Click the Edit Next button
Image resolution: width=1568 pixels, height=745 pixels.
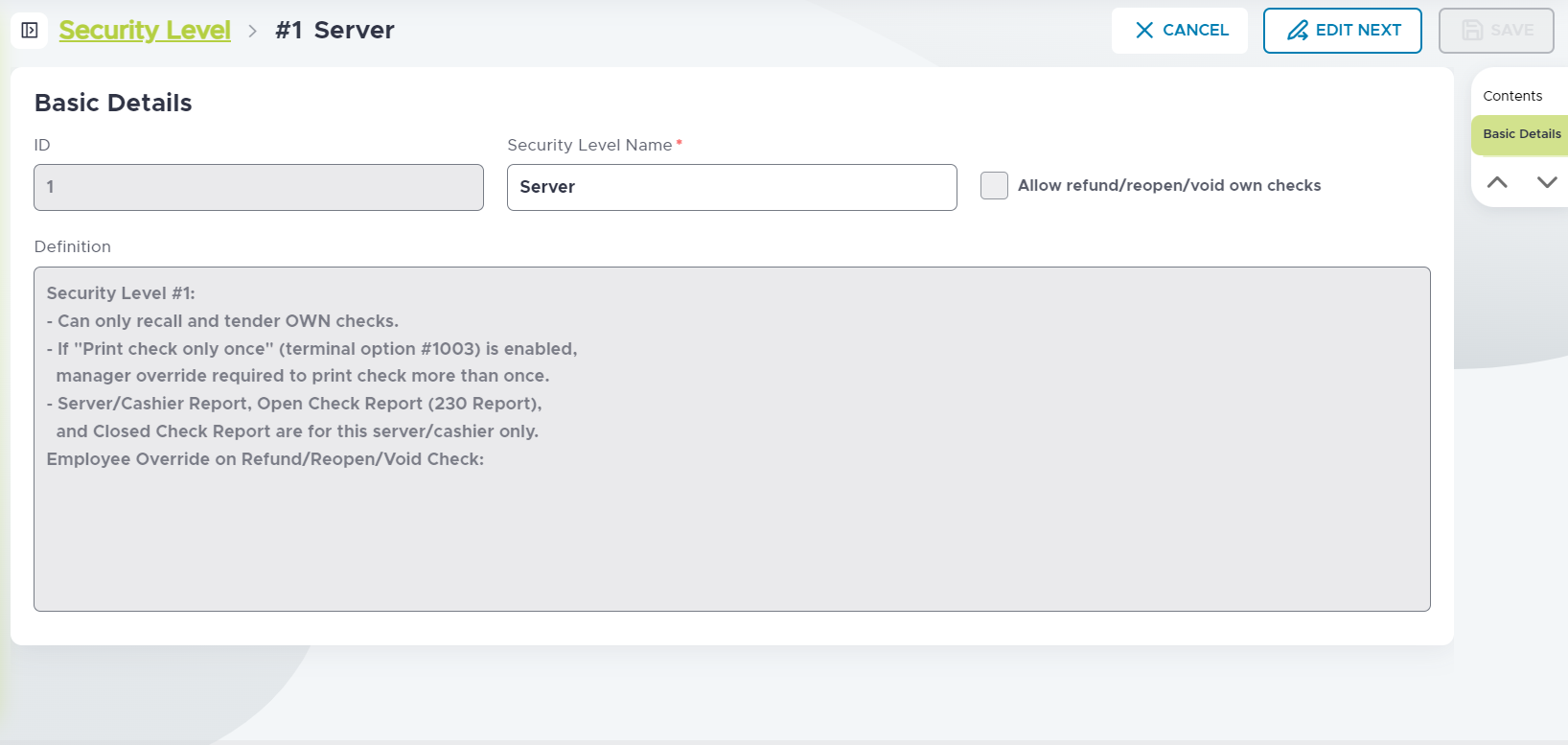[x=1343, y=31]
